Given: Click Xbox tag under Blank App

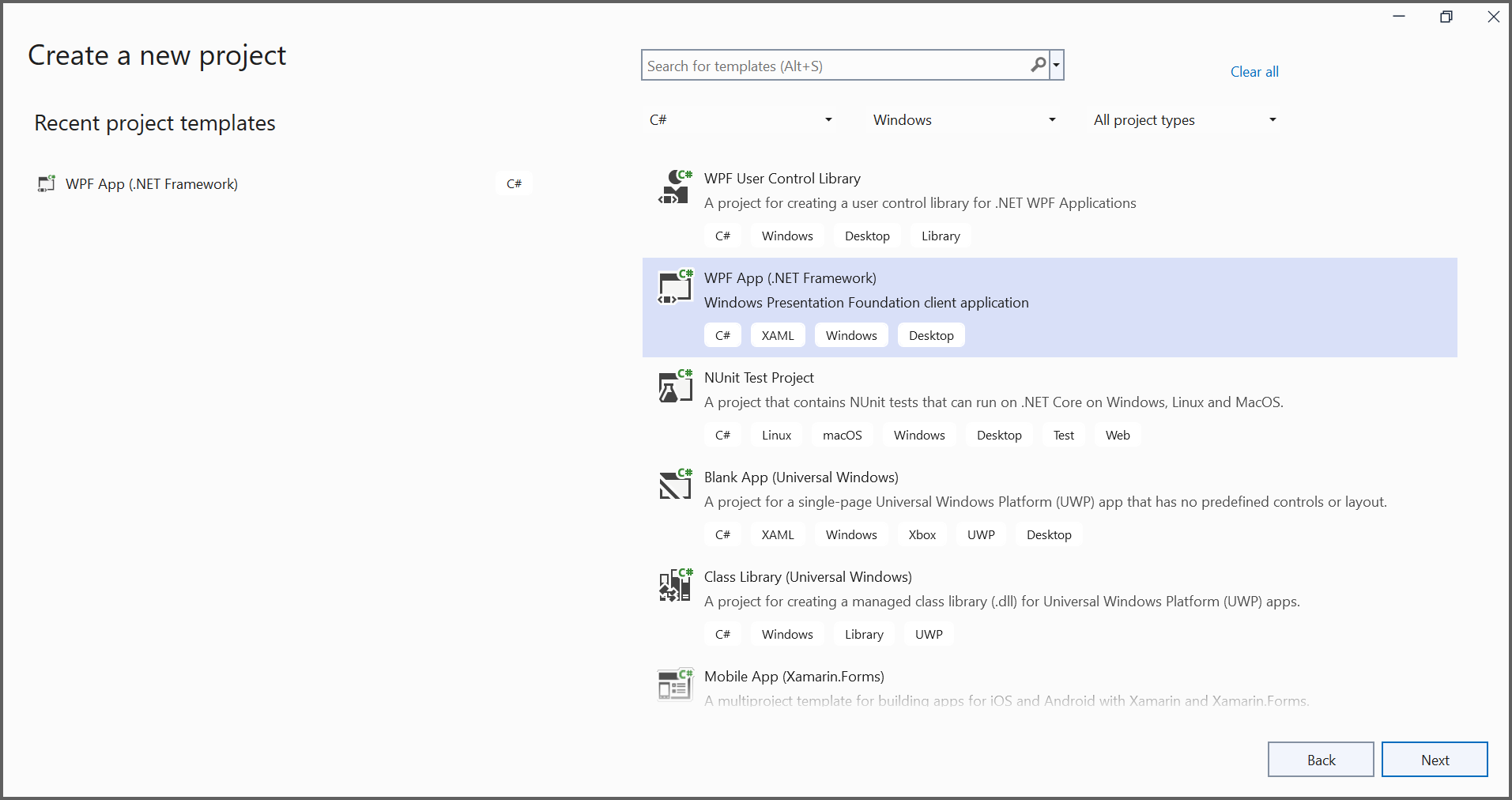Looking at the screenshot, I should point(922,534).
